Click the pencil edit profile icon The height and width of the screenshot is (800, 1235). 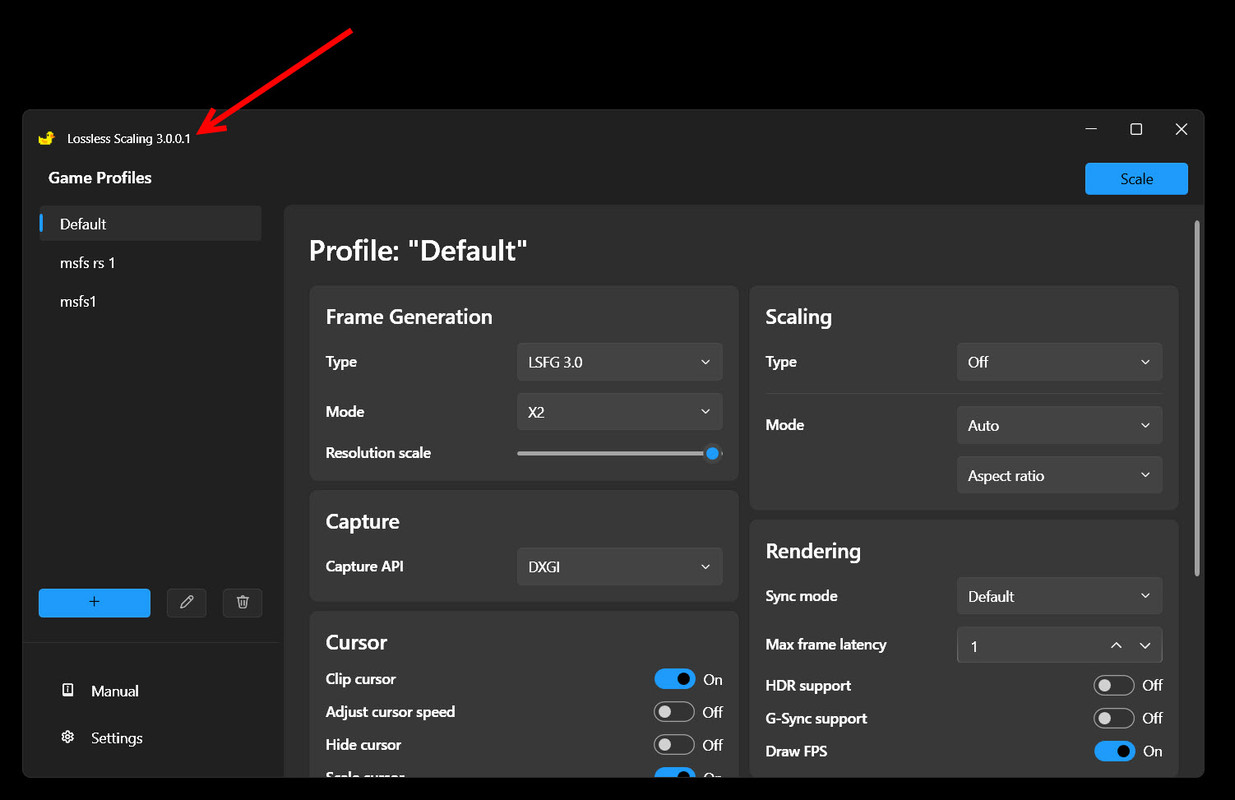(x=186, y=602)
